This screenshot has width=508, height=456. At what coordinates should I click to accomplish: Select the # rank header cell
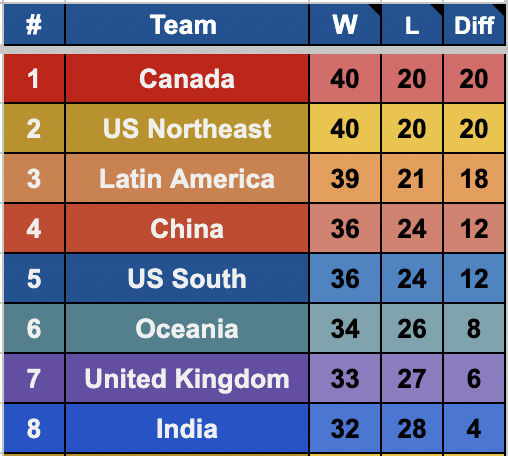tap(34, 24)
